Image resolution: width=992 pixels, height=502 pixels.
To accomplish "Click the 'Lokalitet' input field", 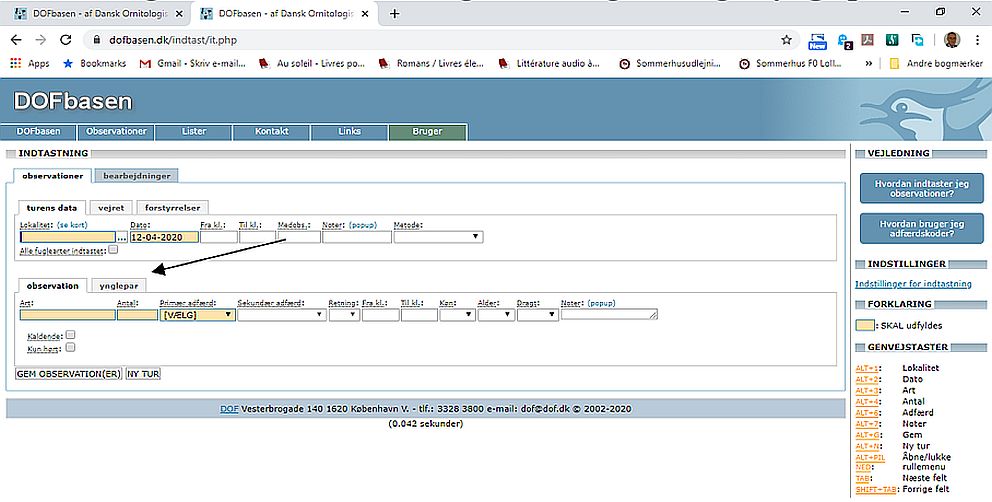I will [68, 237].
